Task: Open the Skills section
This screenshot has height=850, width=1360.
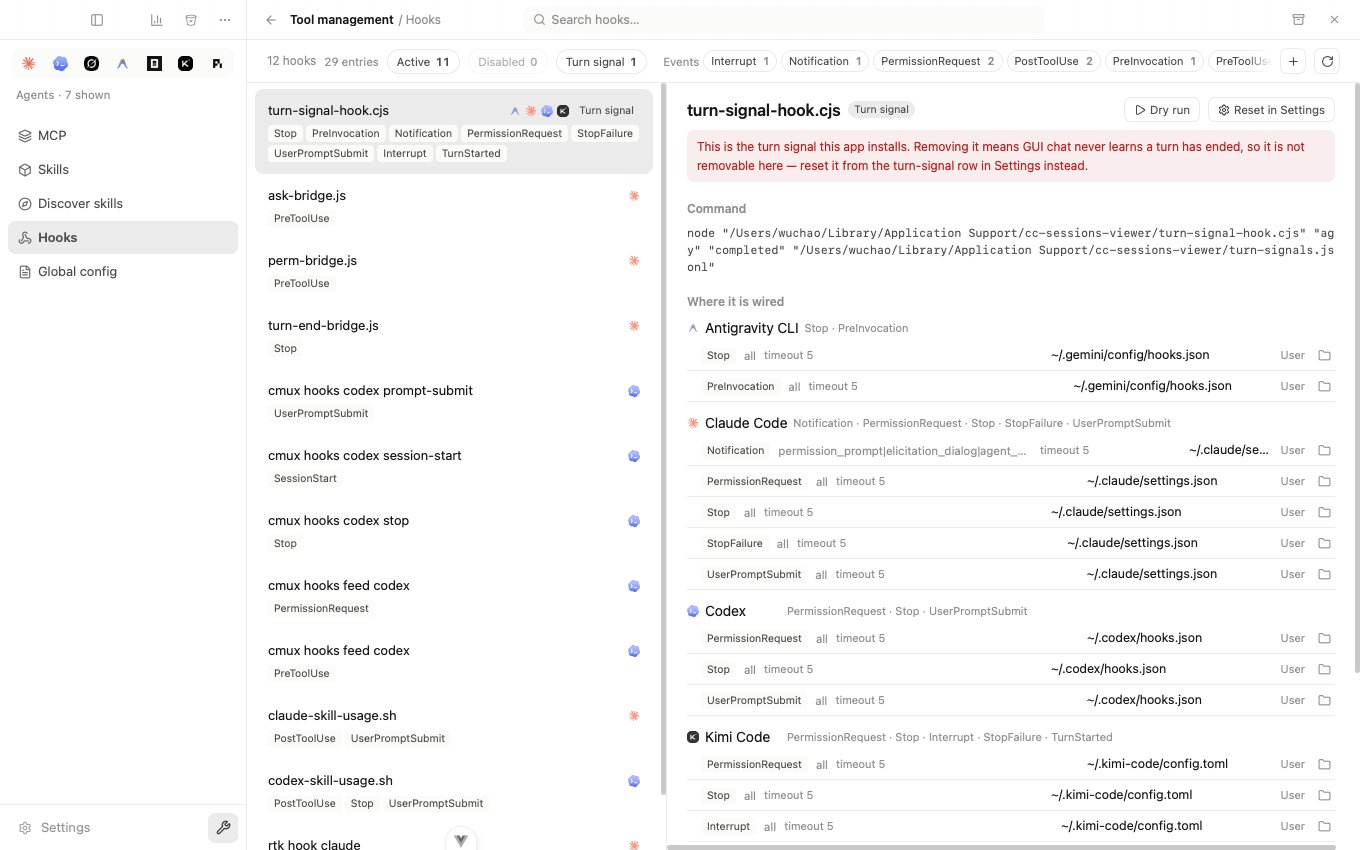Action: click(123, 169)
